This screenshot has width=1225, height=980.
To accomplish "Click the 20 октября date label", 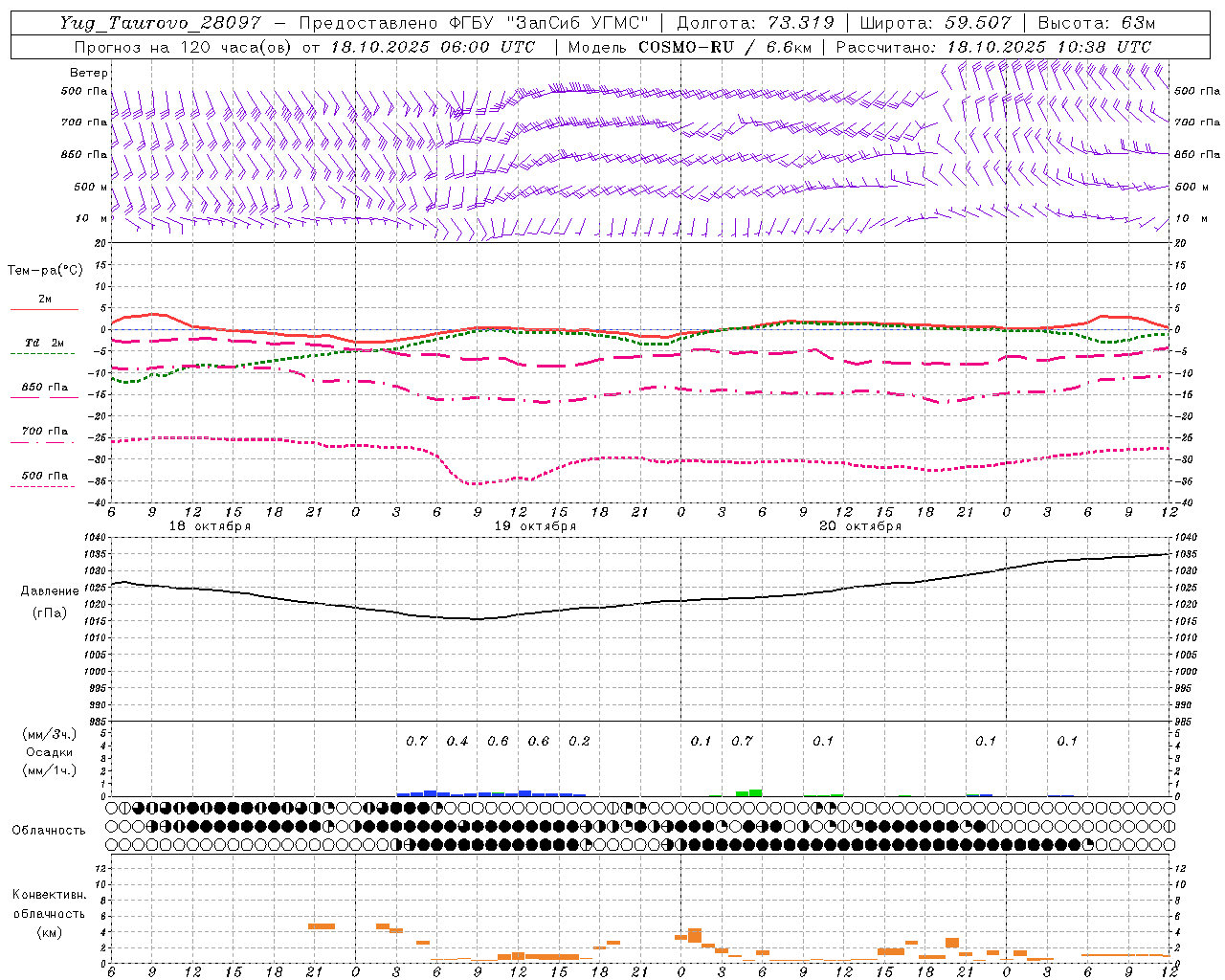I will pos(860,526).
